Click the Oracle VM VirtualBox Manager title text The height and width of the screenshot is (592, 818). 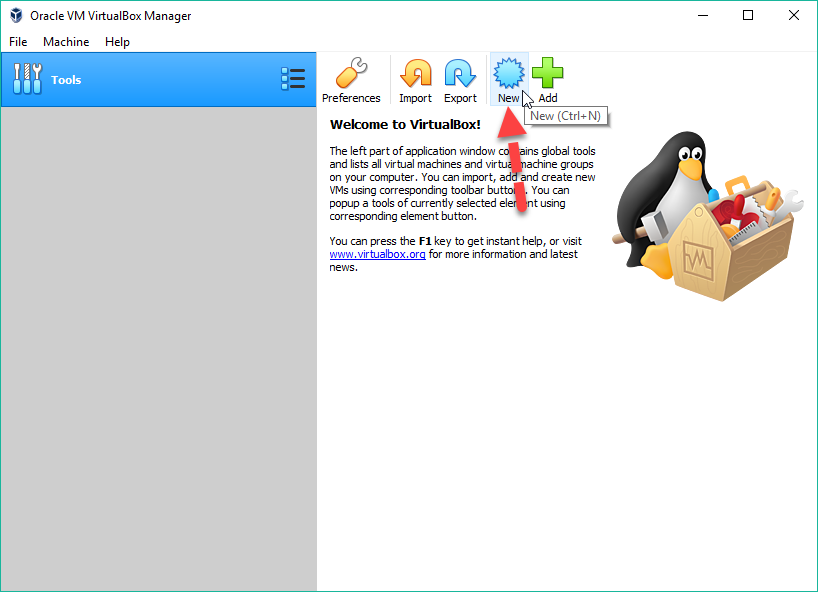(110, 16)
